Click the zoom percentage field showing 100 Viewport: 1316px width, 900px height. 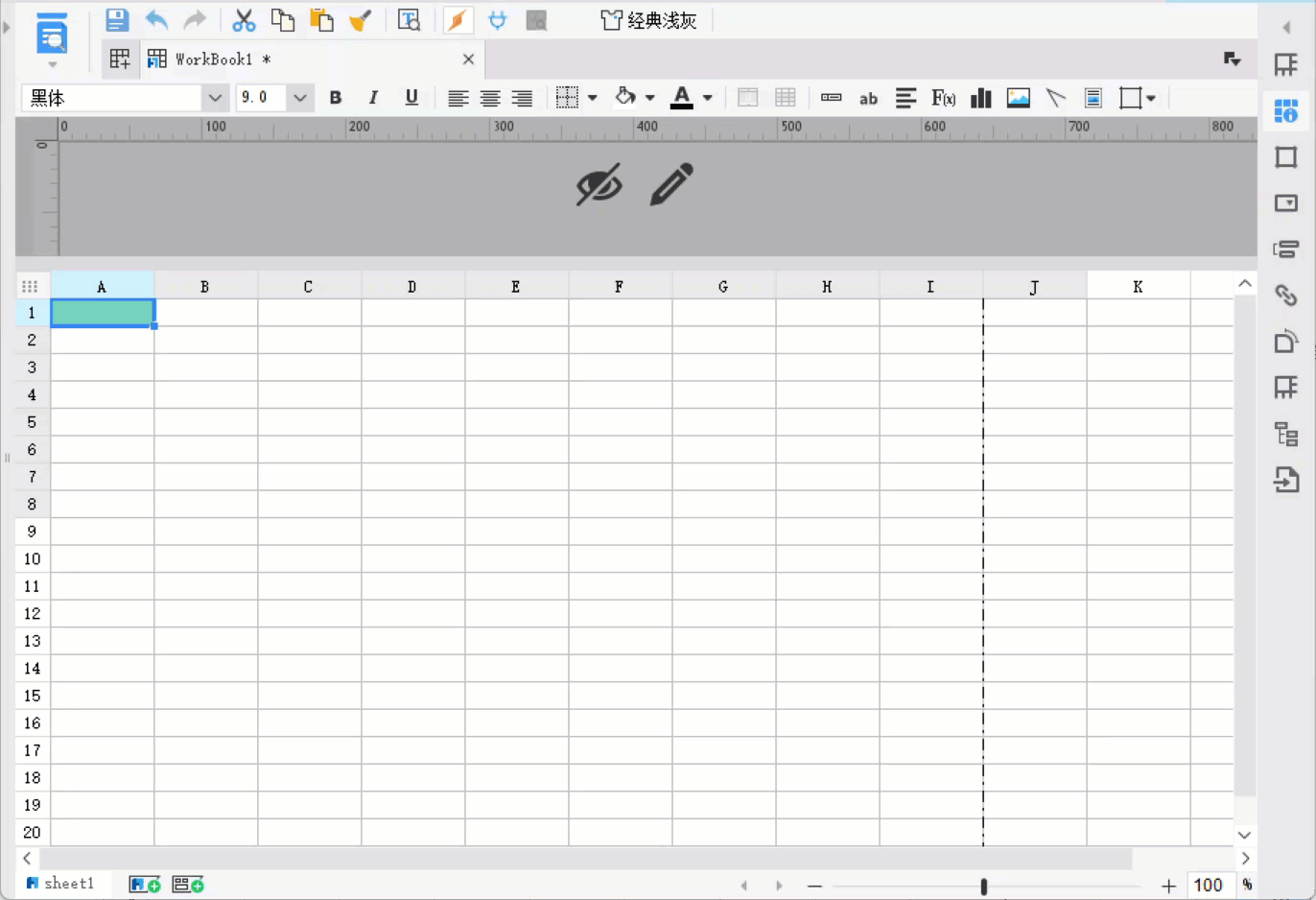1209,886
